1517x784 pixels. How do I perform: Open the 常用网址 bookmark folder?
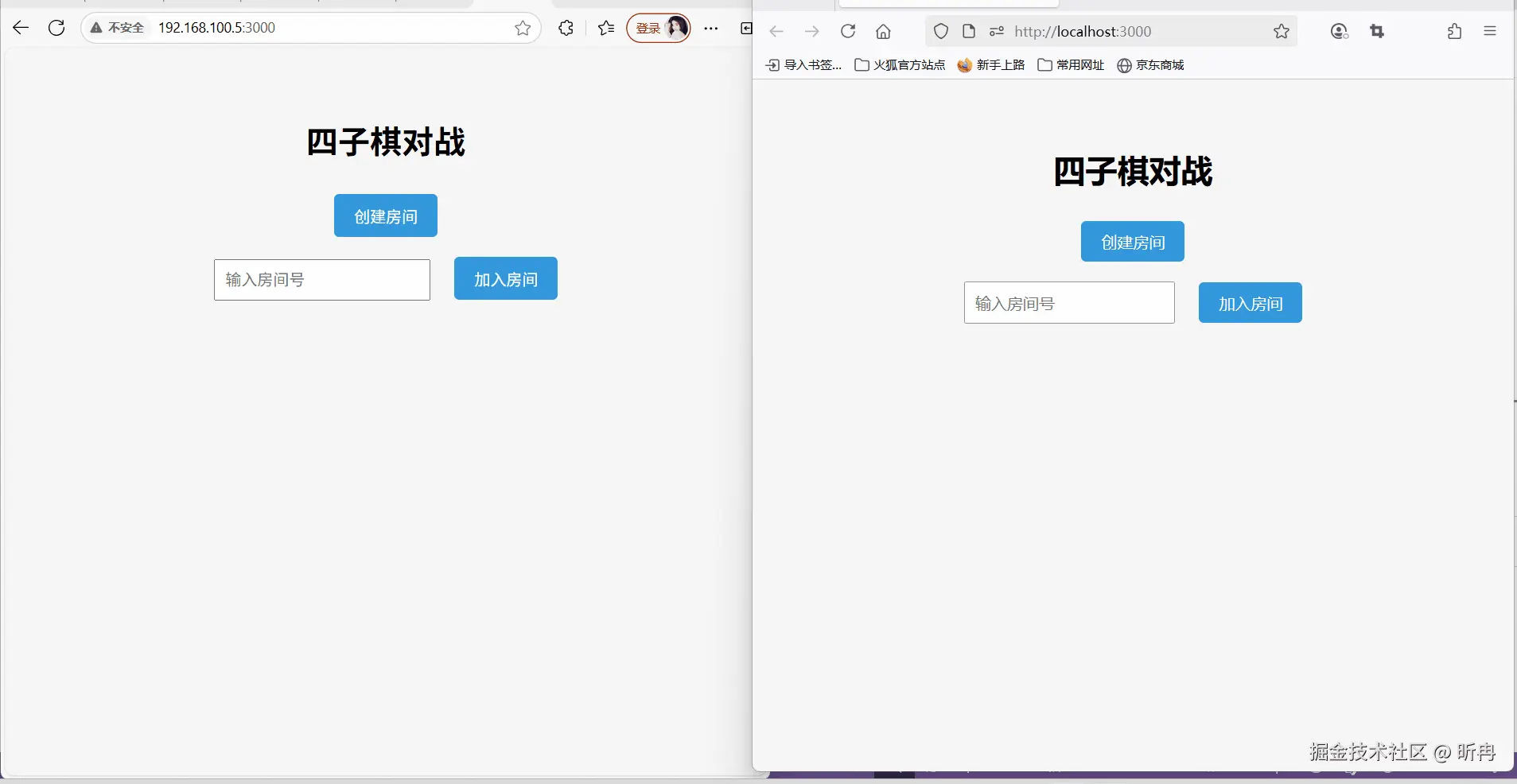click(x=1071, y=65)
